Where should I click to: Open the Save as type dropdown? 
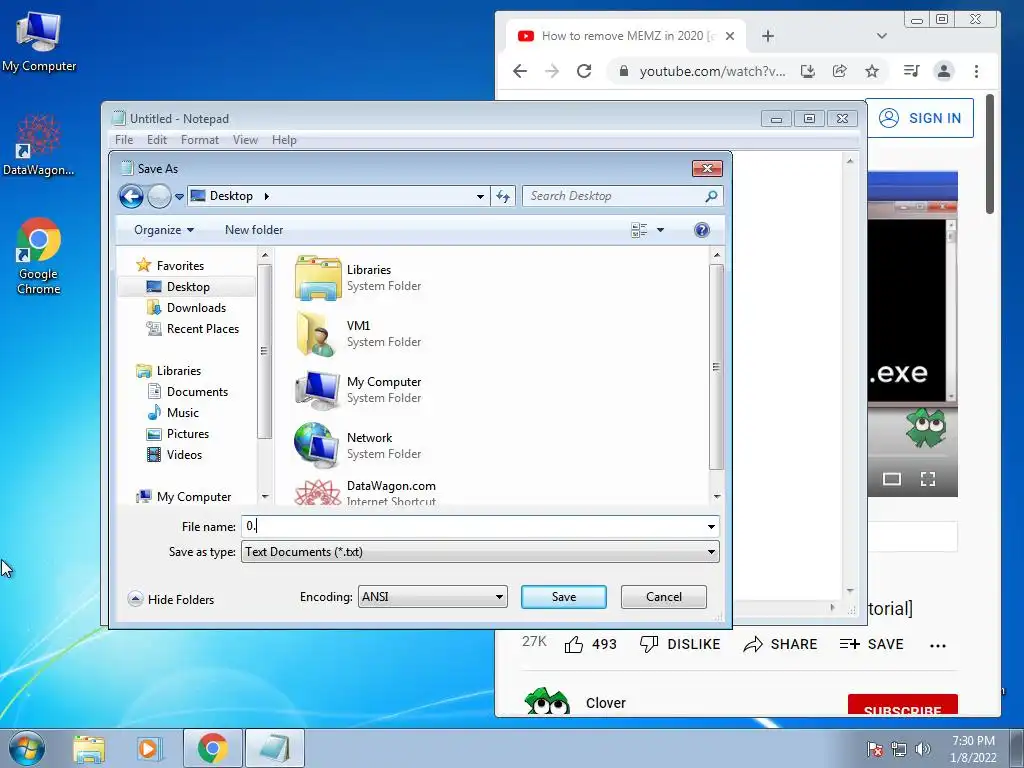[x=480, y=552]
